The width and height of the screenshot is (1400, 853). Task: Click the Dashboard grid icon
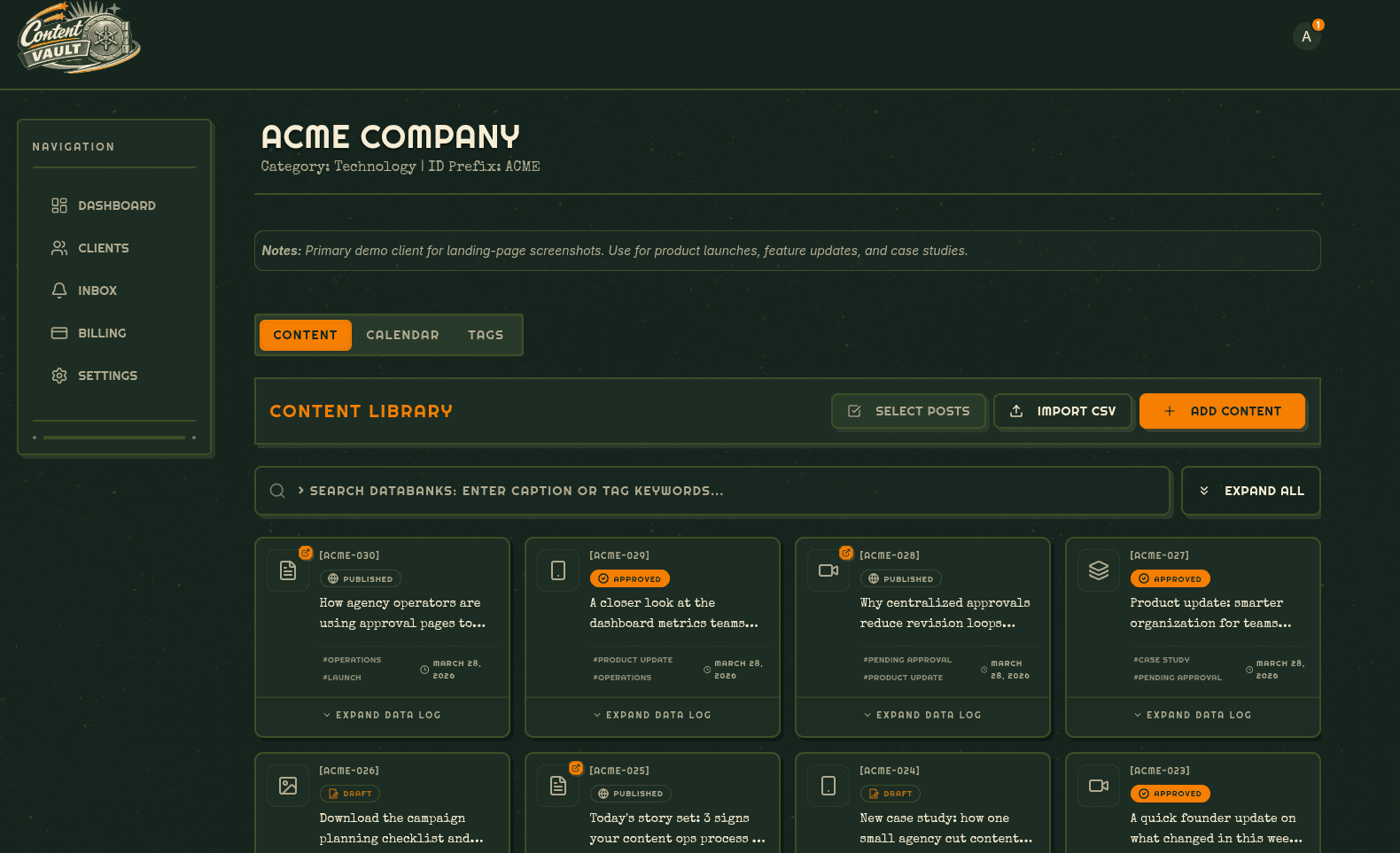59,205
